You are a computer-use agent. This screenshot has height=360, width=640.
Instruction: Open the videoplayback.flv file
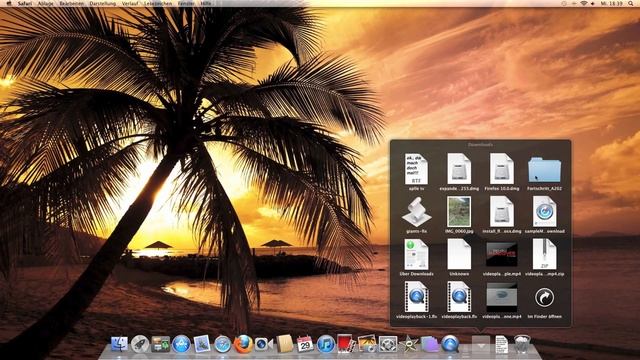click(x=459, y=297)
